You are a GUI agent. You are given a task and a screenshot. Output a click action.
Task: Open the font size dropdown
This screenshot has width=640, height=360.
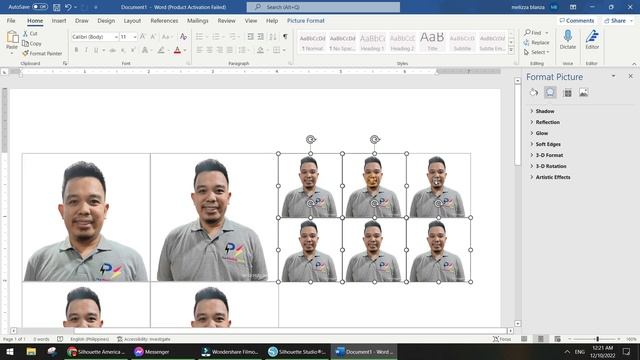click(x=135, y=37)
